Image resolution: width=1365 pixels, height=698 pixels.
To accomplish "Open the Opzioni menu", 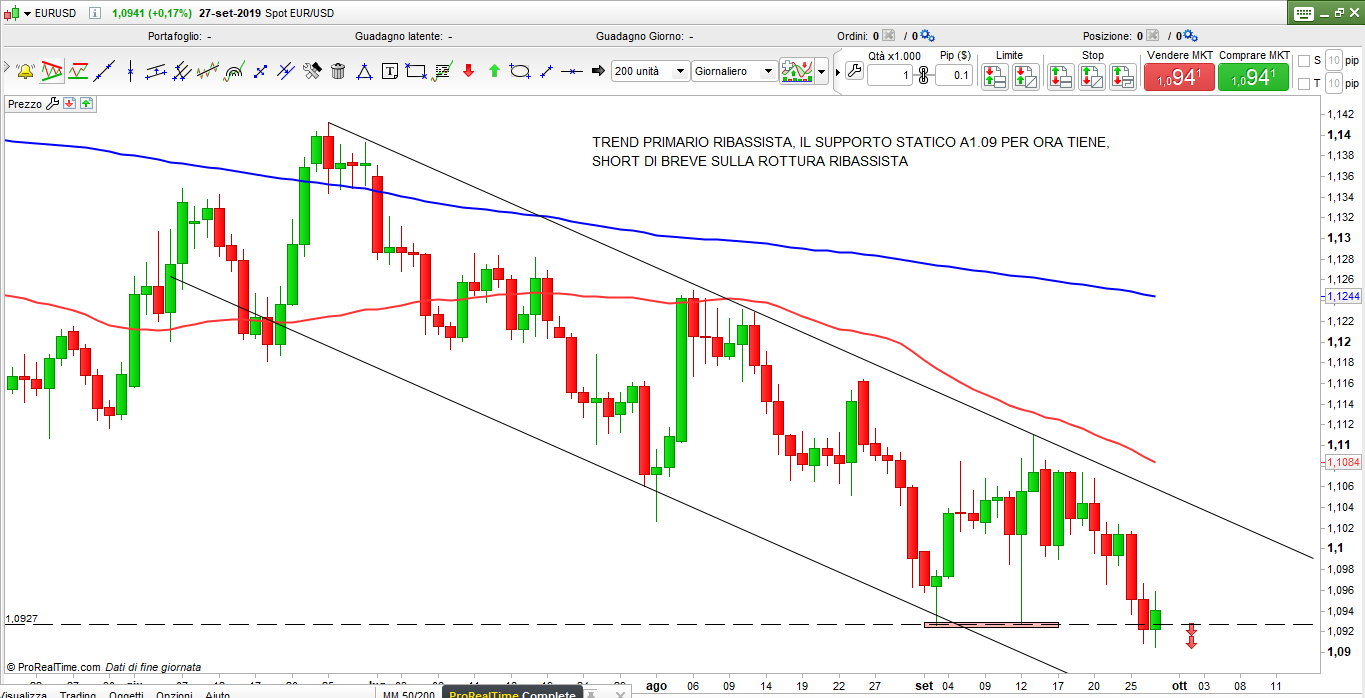I will pos(173,694).
